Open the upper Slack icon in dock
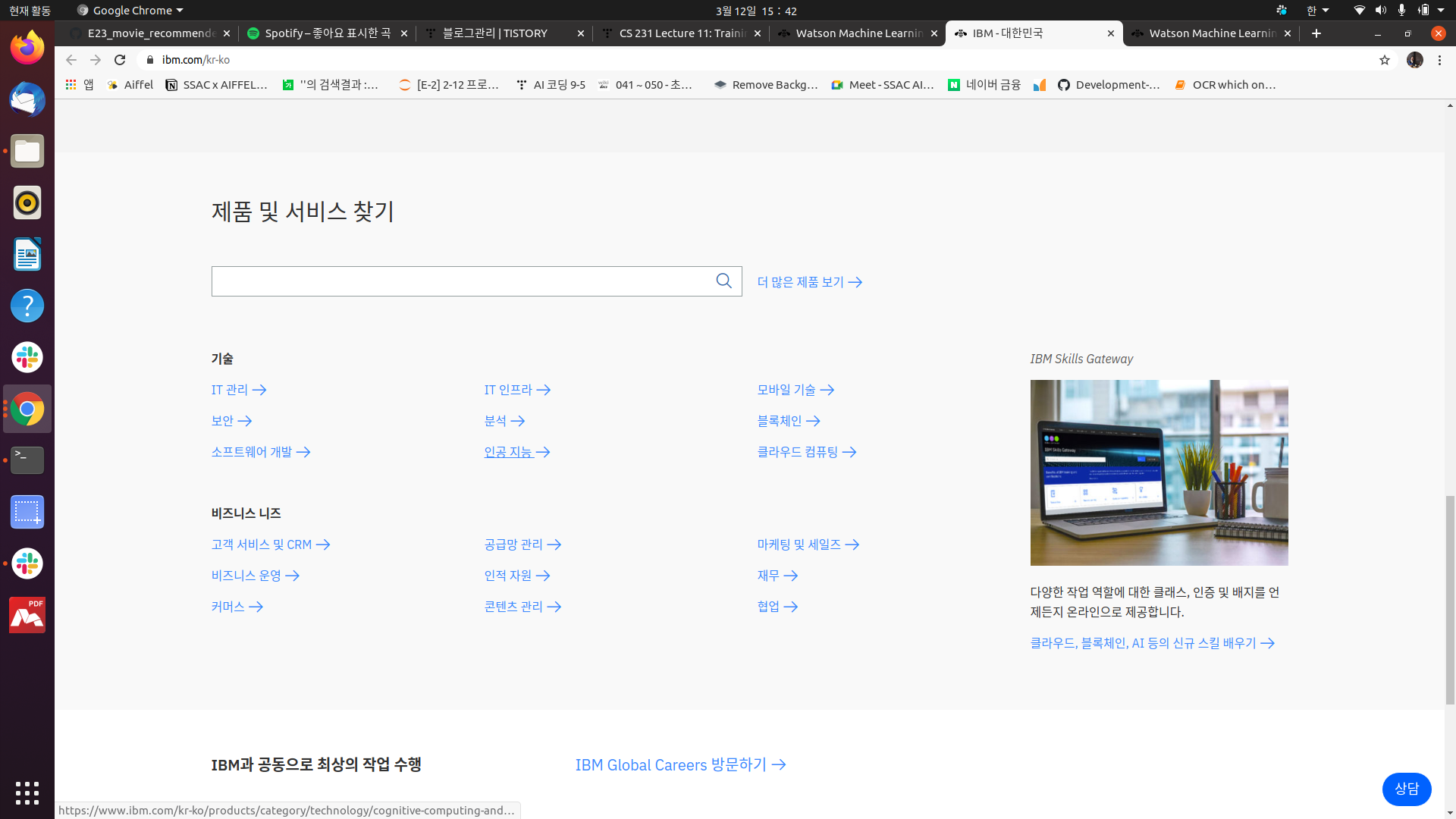The image size is (1456, 819). (x=27, y=357)
